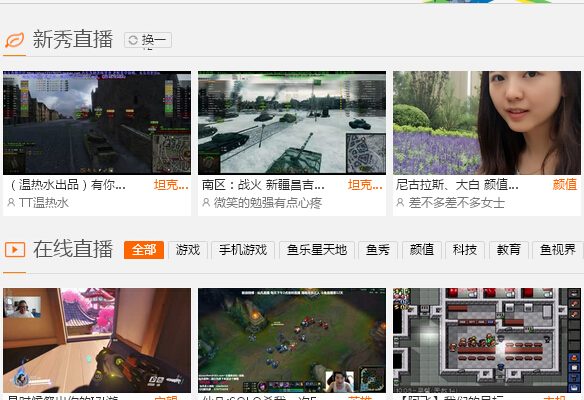The image size is (584, 400).
Task: Click the 在线直播 play icon
Action: pyautogui.click(x=15, y=250)
